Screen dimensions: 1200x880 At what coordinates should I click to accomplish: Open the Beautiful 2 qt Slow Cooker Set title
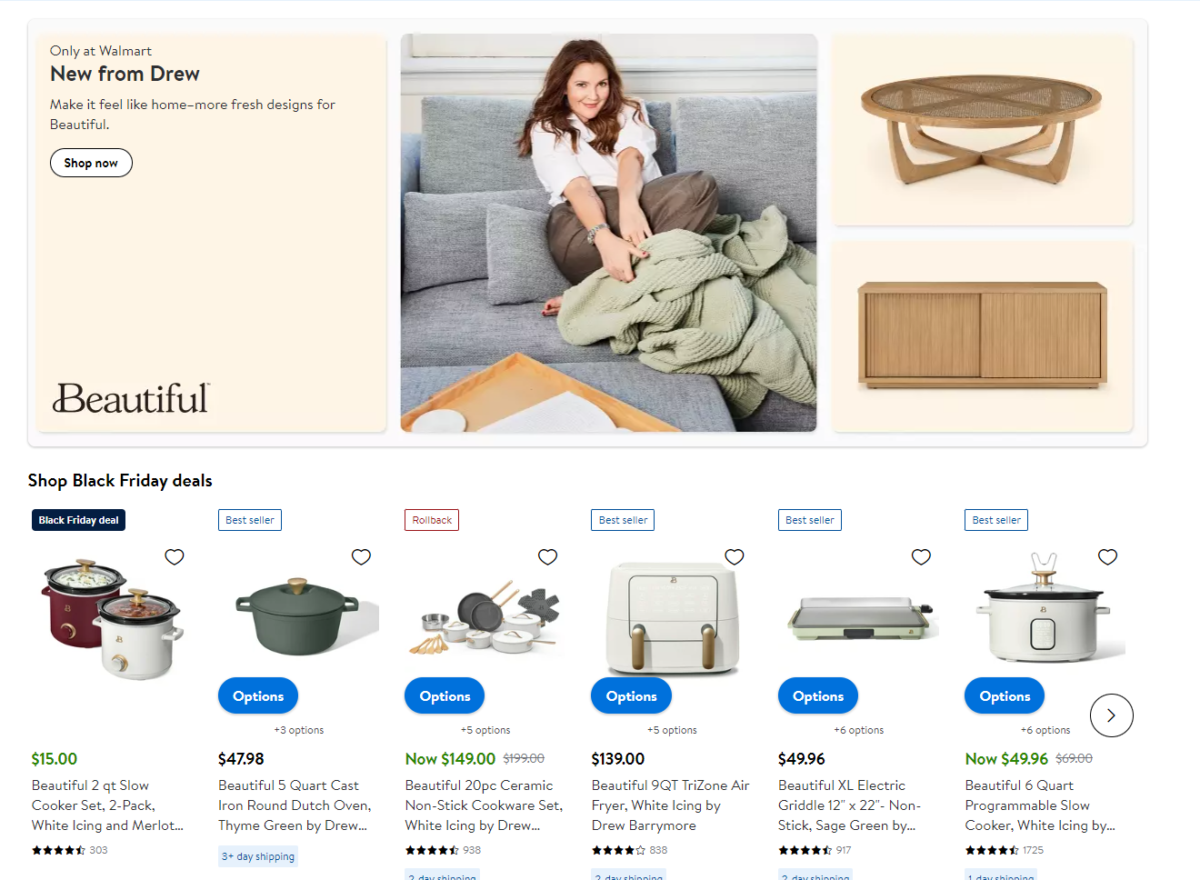pos(108,805)
